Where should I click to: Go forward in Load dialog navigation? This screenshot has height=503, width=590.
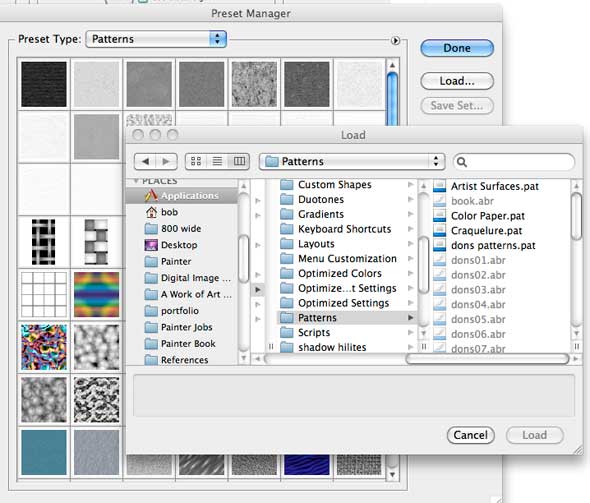166,162
